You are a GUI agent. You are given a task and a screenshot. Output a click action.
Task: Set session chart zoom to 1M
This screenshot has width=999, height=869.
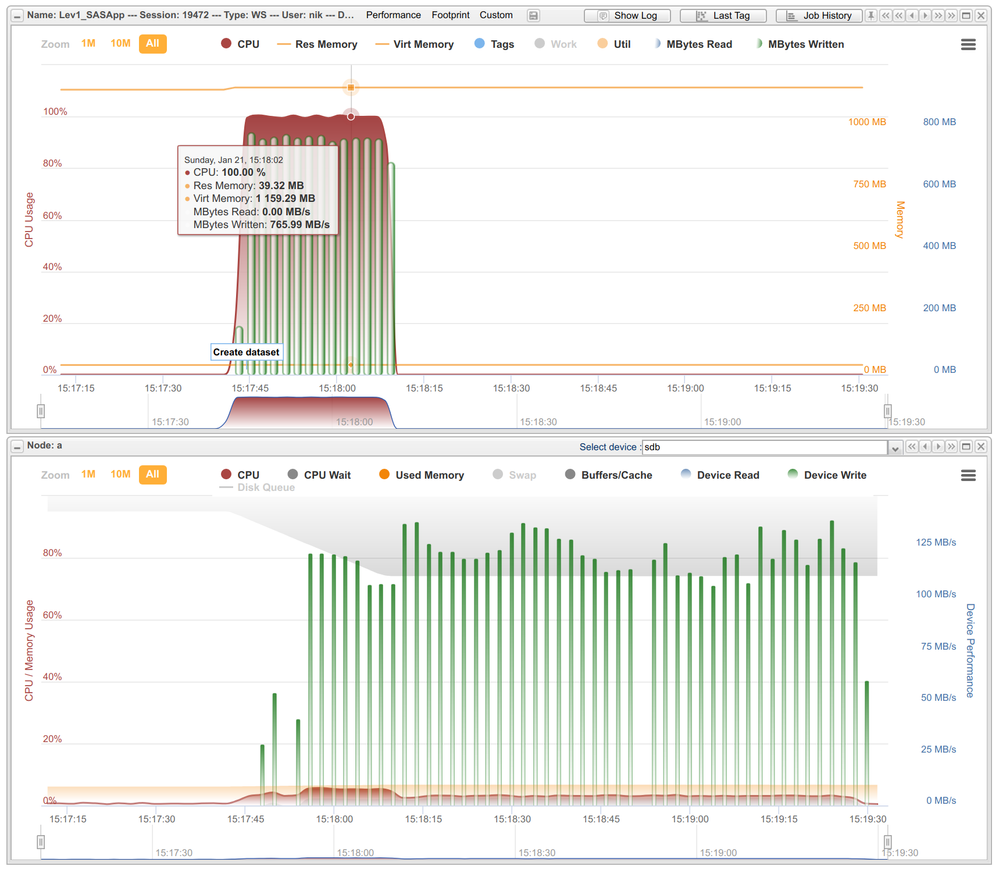point(89,43)
